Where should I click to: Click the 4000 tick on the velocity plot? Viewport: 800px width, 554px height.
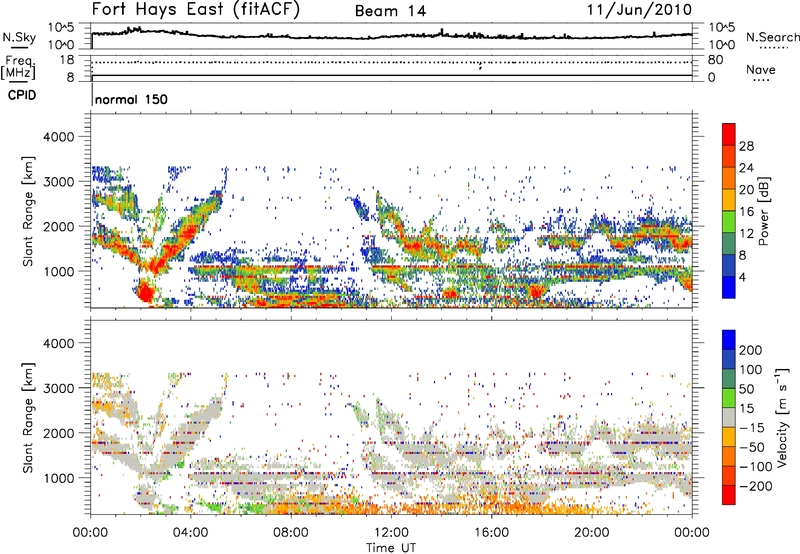[59, 343]
